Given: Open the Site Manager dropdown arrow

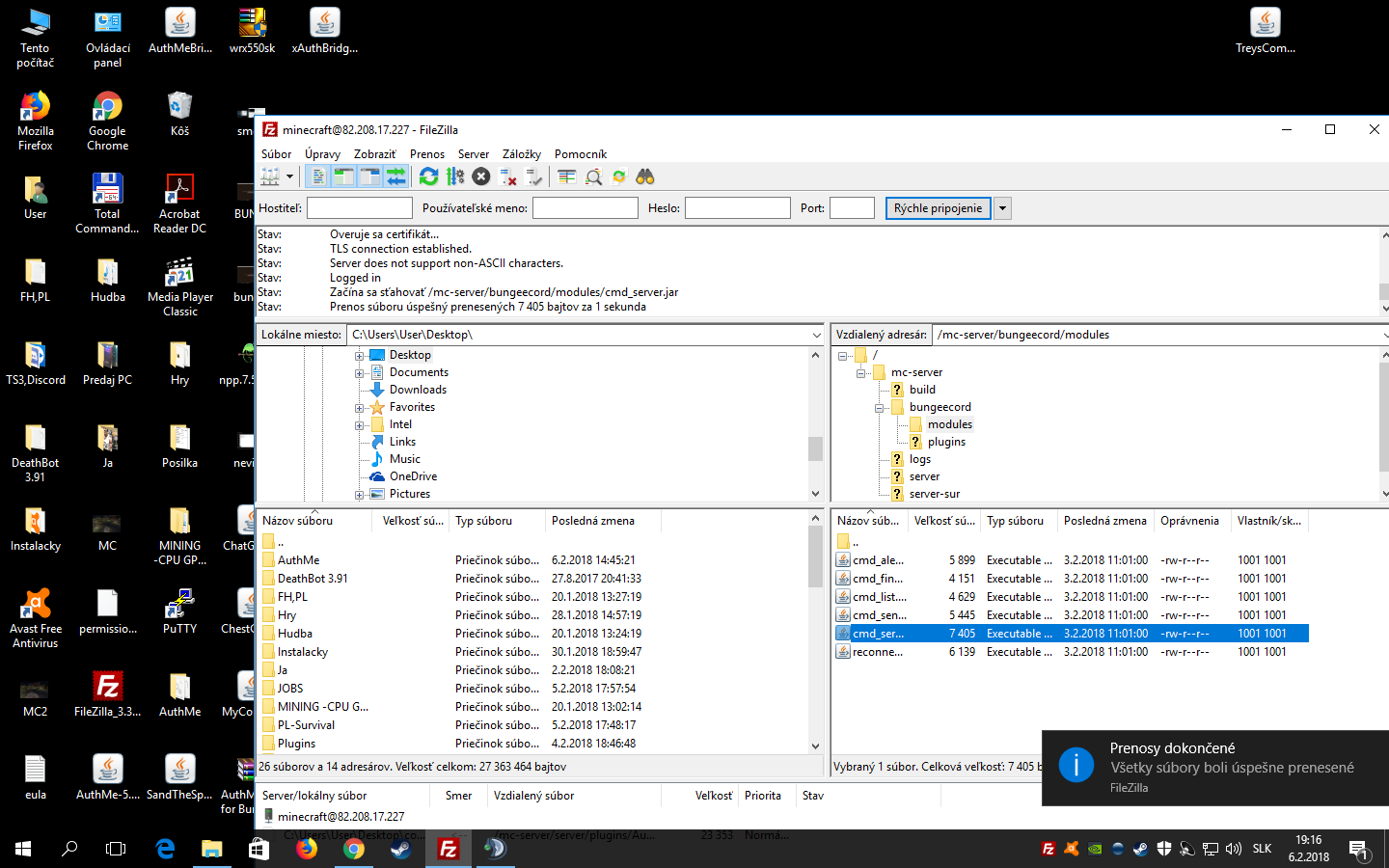Looking at the screenshot, I should 289,176.
